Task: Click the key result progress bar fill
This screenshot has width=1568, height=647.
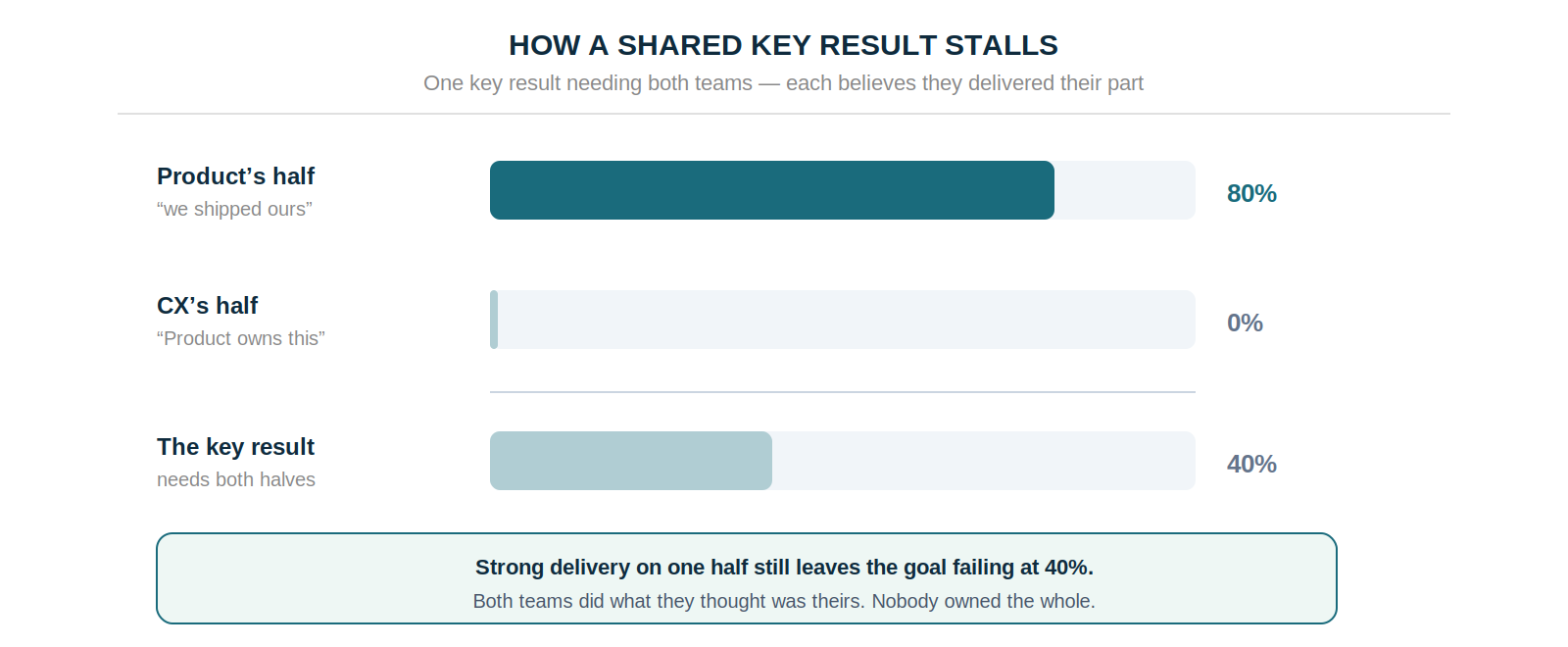Action: pyautogui.click(x=631, y=461)
